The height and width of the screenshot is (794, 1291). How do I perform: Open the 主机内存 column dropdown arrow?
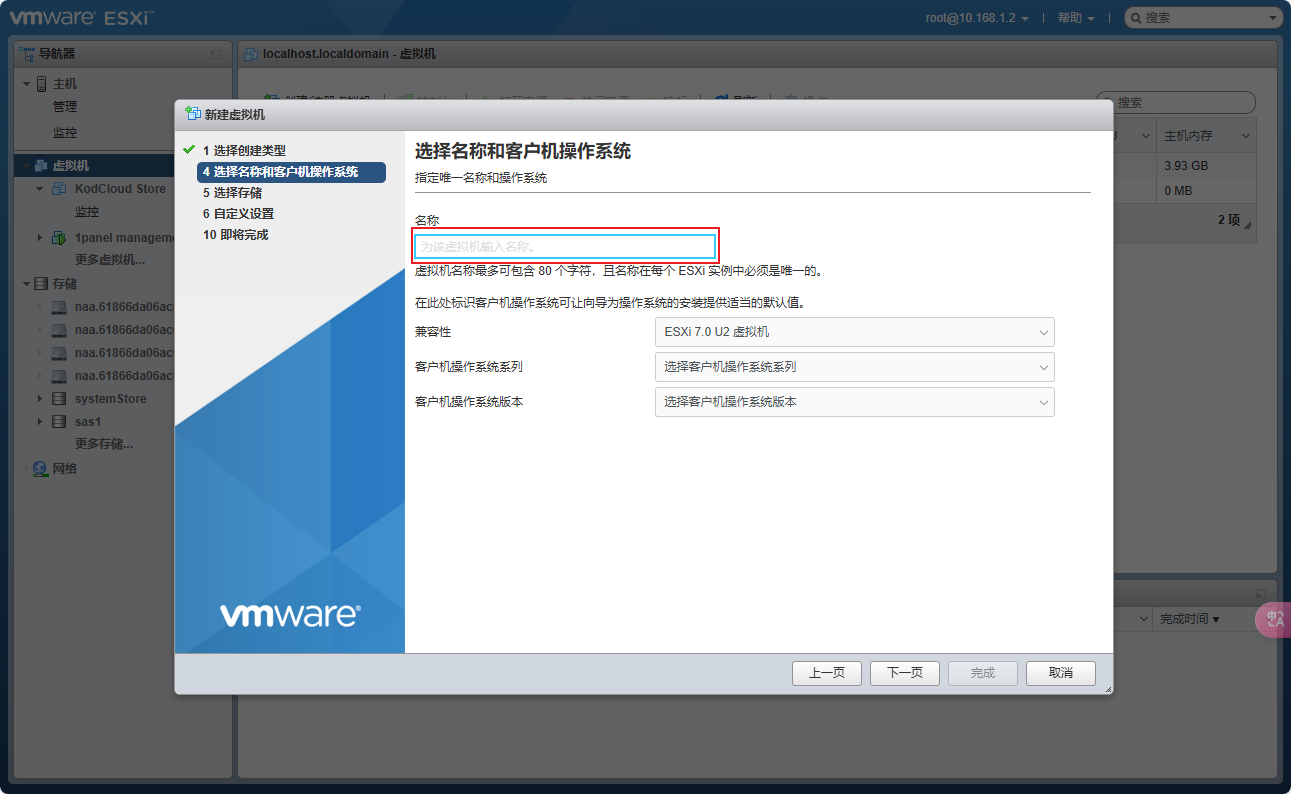click(x=1246, y=136)
